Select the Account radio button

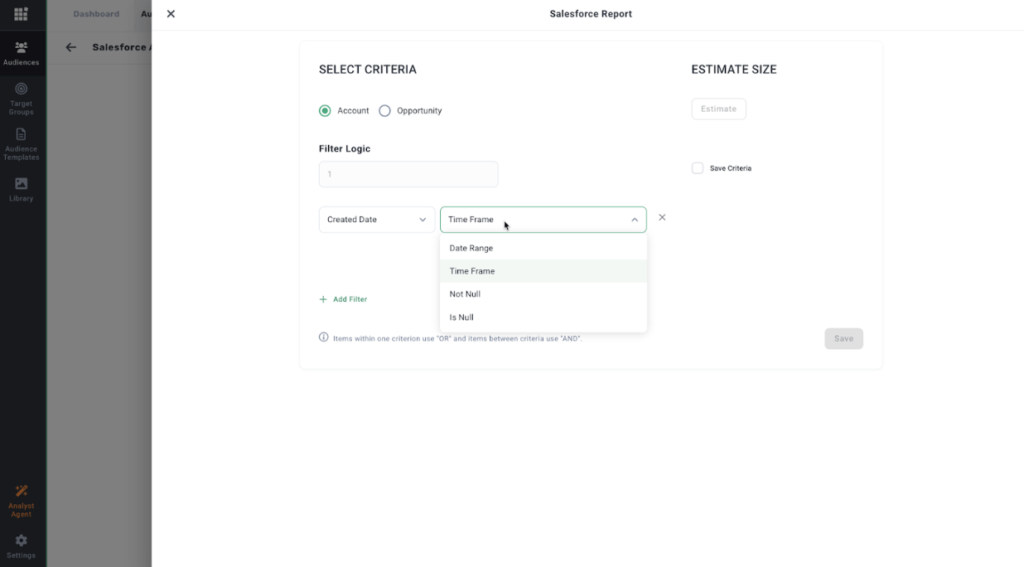325,110
